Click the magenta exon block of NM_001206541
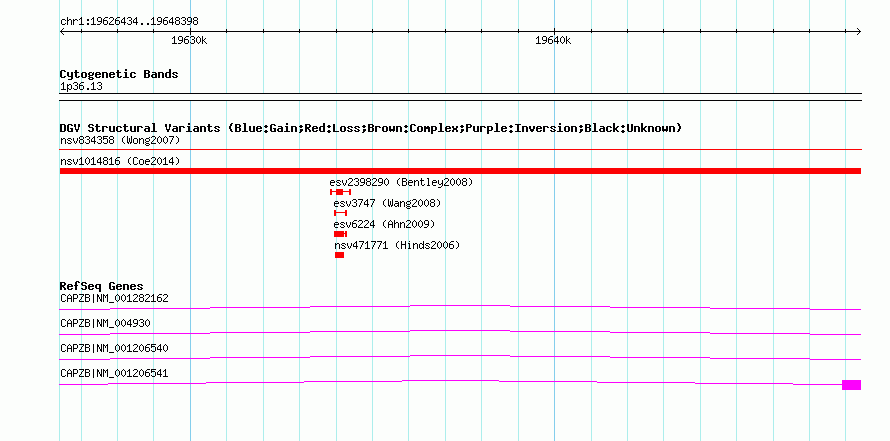The height and width of the screenshot is (441, 890). click(x=851, y=385)
